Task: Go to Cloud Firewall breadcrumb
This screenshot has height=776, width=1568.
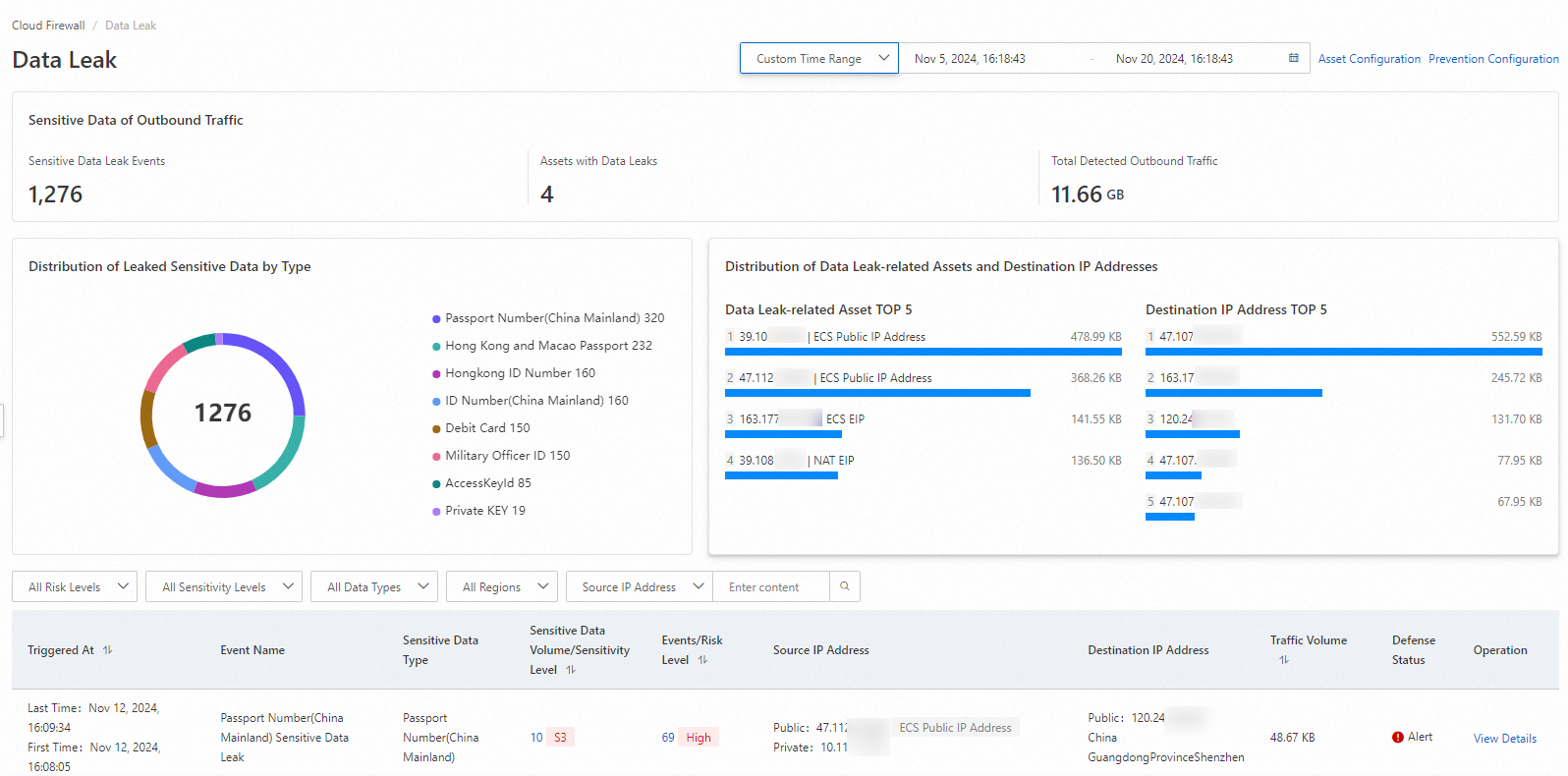Action: (x=48, y=26)
